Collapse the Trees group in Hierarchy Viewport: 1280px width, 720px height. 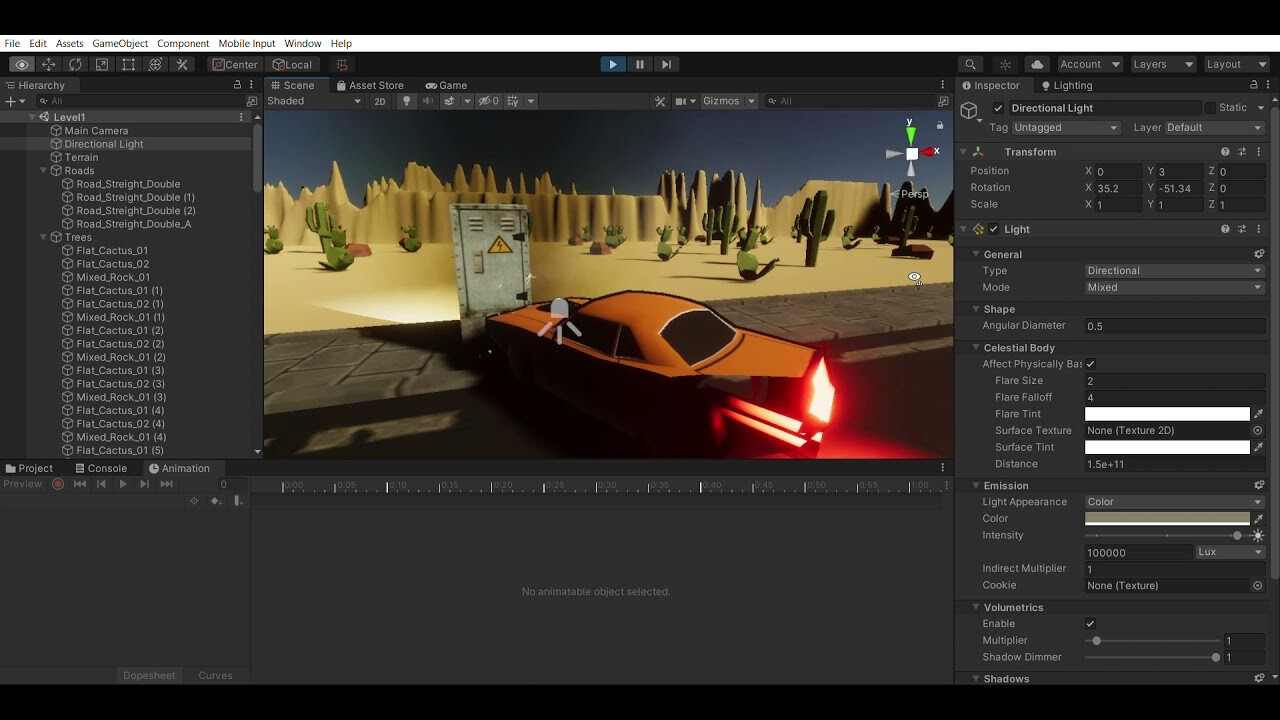click(44, 237)
